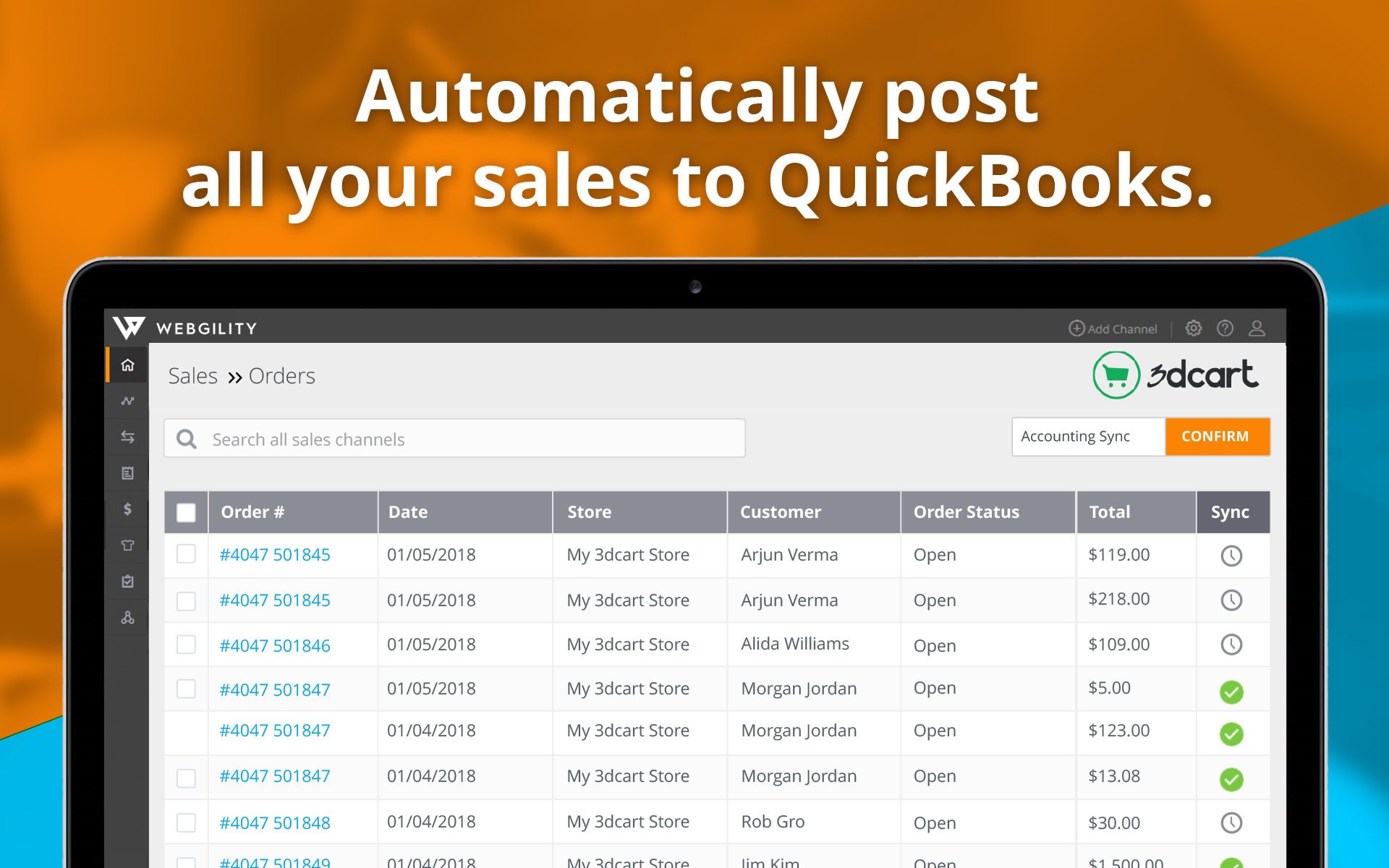Open the clipboard checklist sidebar icon
Screen dimensions: 1389x868
pyautogui.click(x=127, y=582)
